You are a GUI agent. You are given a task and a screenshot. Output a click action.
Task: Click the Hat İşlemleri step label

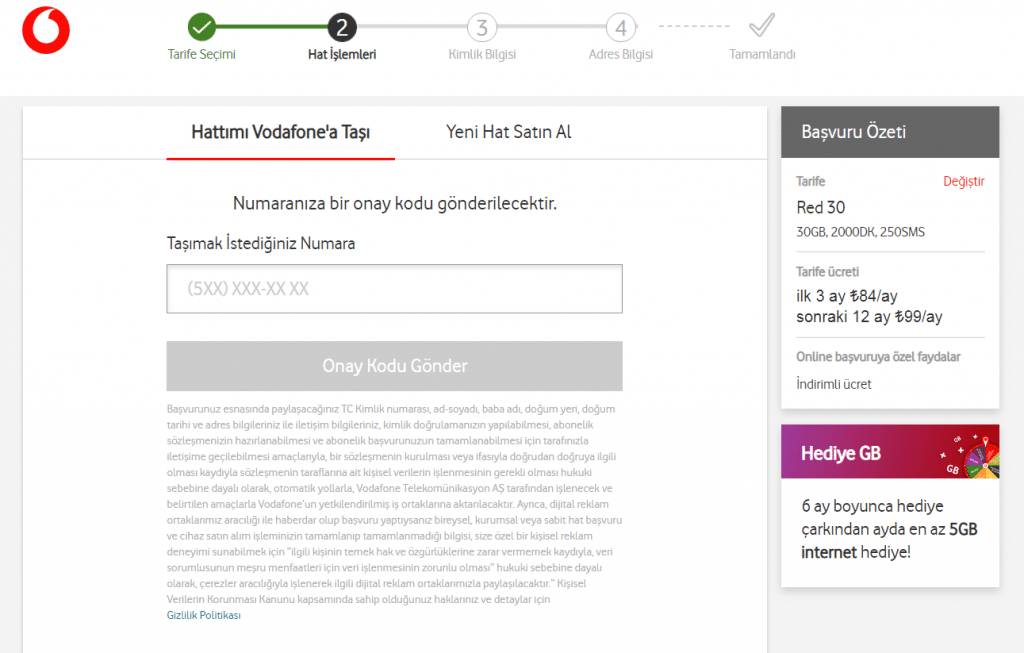click(342, 54)
